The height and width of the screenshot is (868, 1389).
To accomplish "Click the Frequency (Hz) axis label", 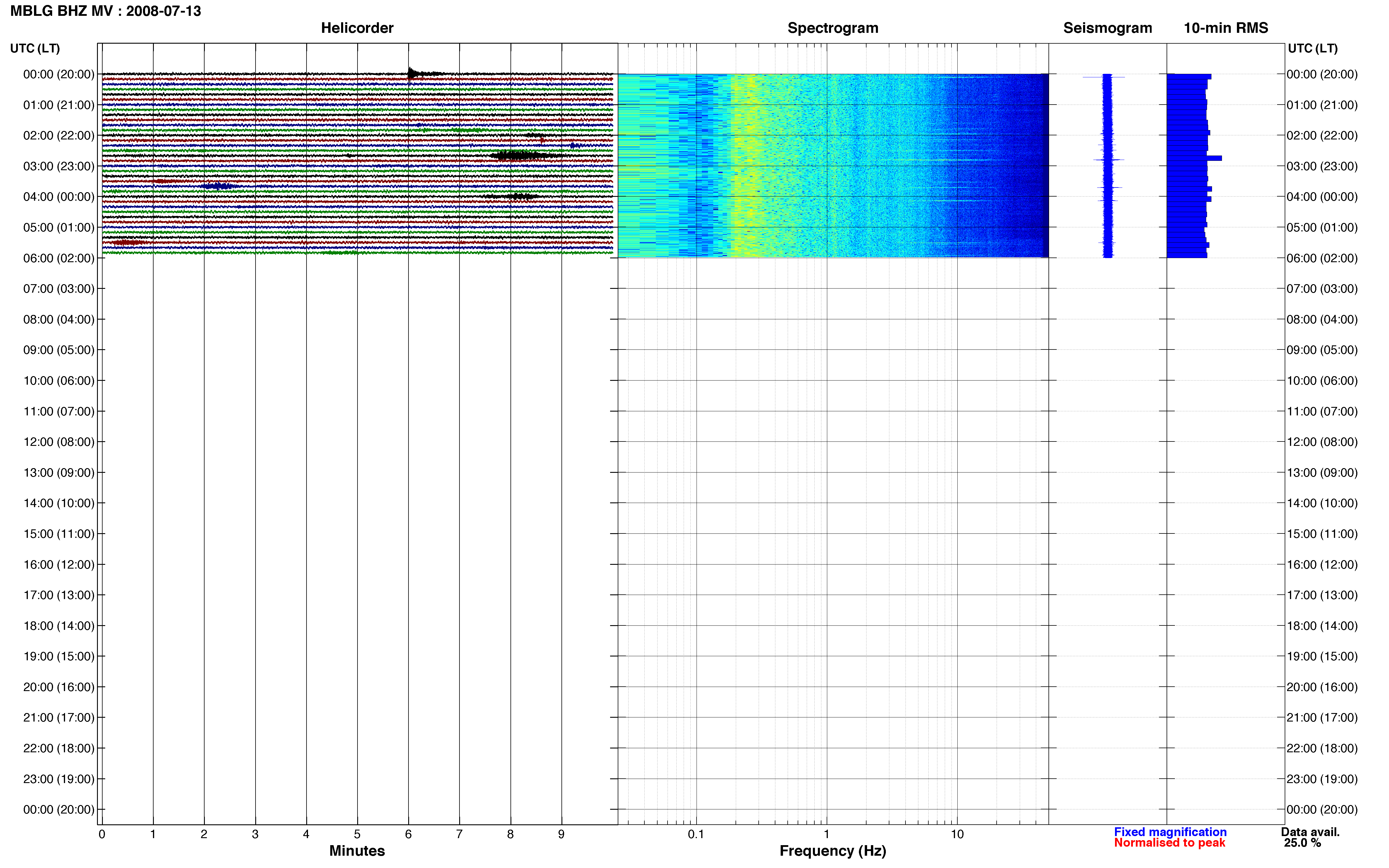I will (833, 851).
